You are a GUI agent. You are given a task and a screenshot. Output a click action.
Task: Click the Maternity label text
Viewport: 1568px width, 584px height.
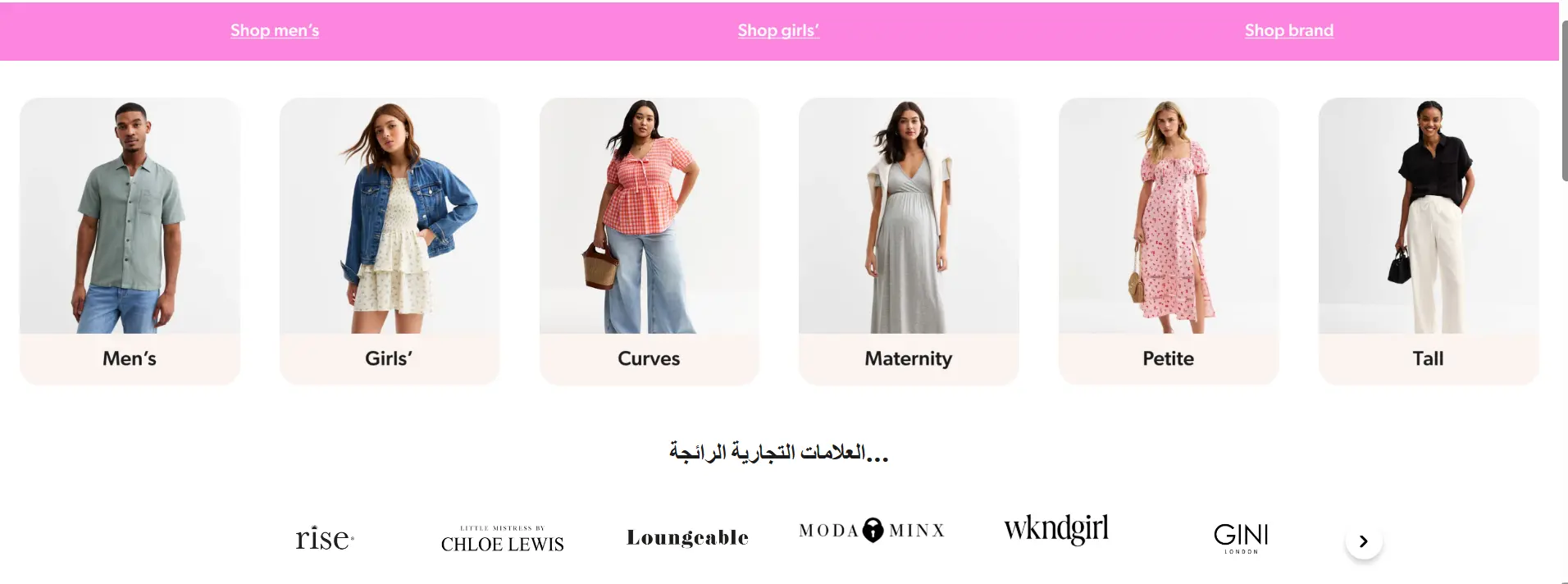909,358
